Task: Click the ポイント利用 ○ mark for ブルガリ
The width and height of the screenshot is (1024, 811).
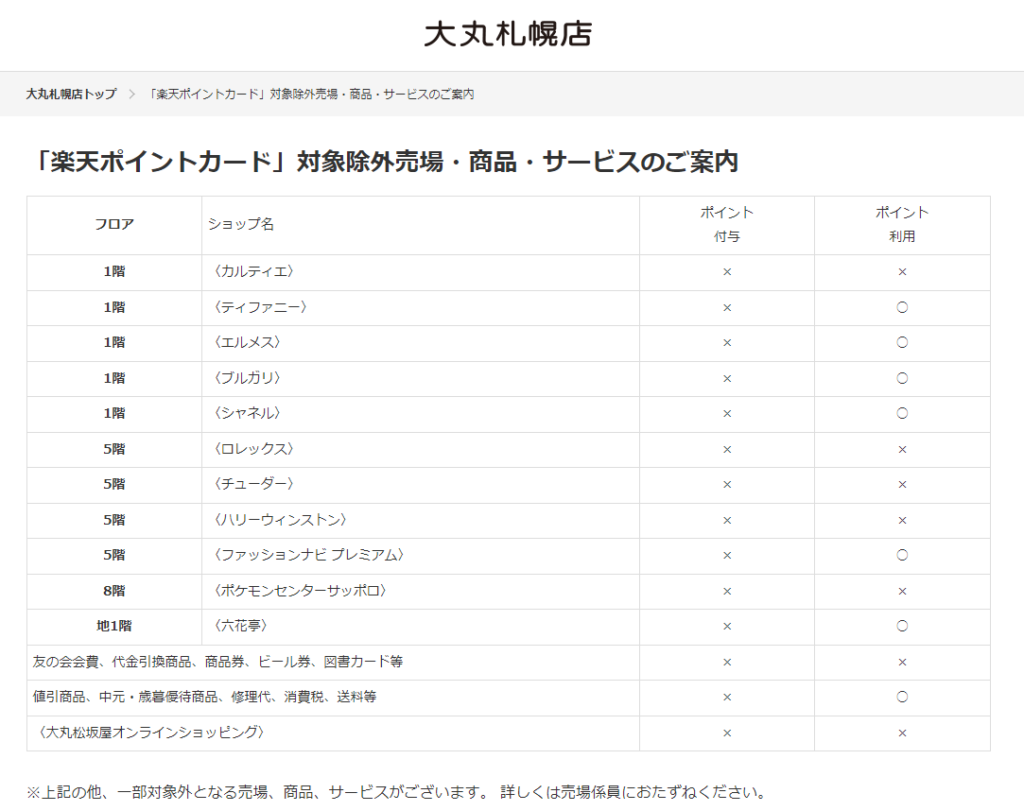Action: pyautogui.click(x=902, y=377)
